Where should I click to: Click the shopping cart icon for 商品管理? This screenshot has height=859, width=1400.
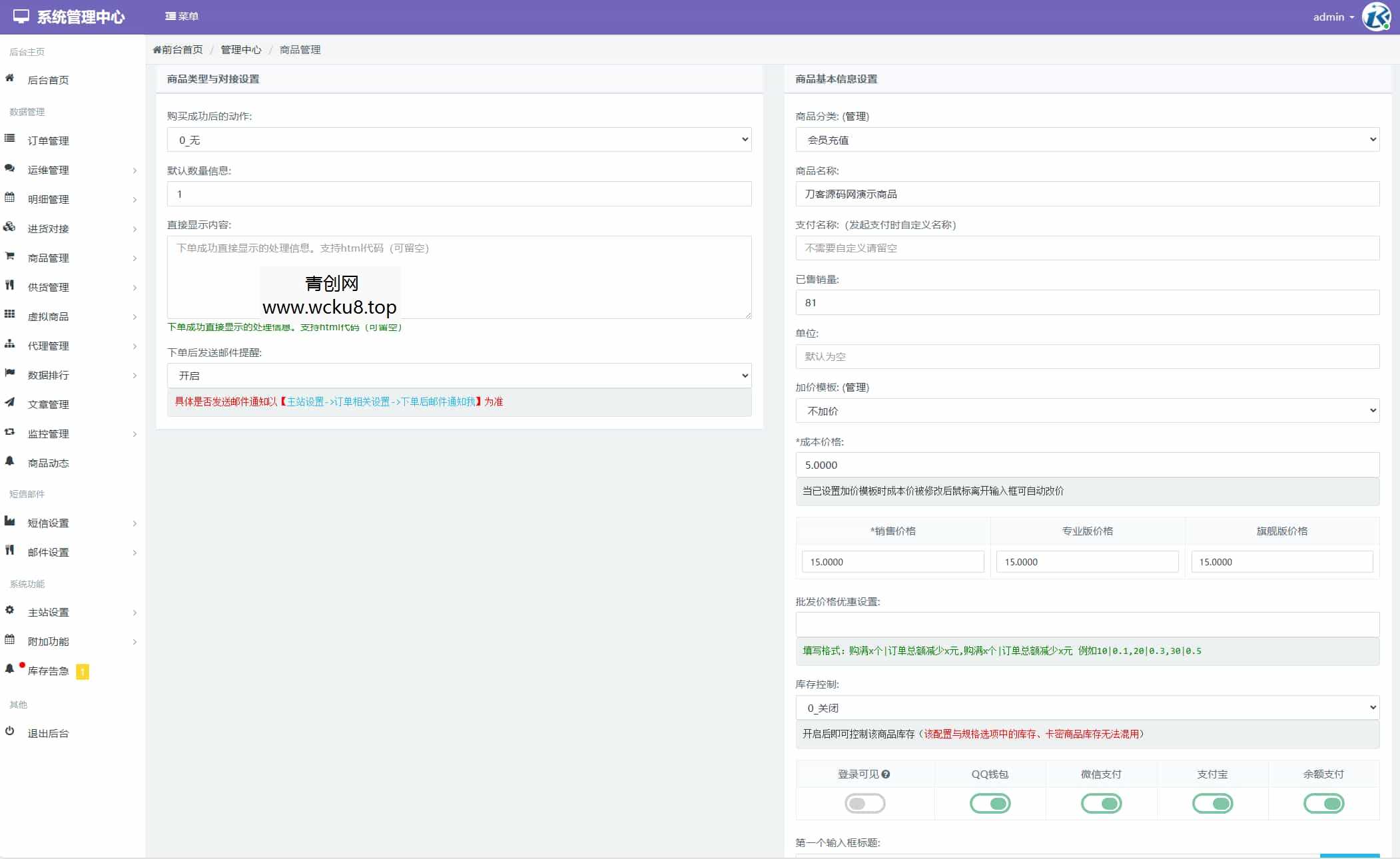coord(9,256)
